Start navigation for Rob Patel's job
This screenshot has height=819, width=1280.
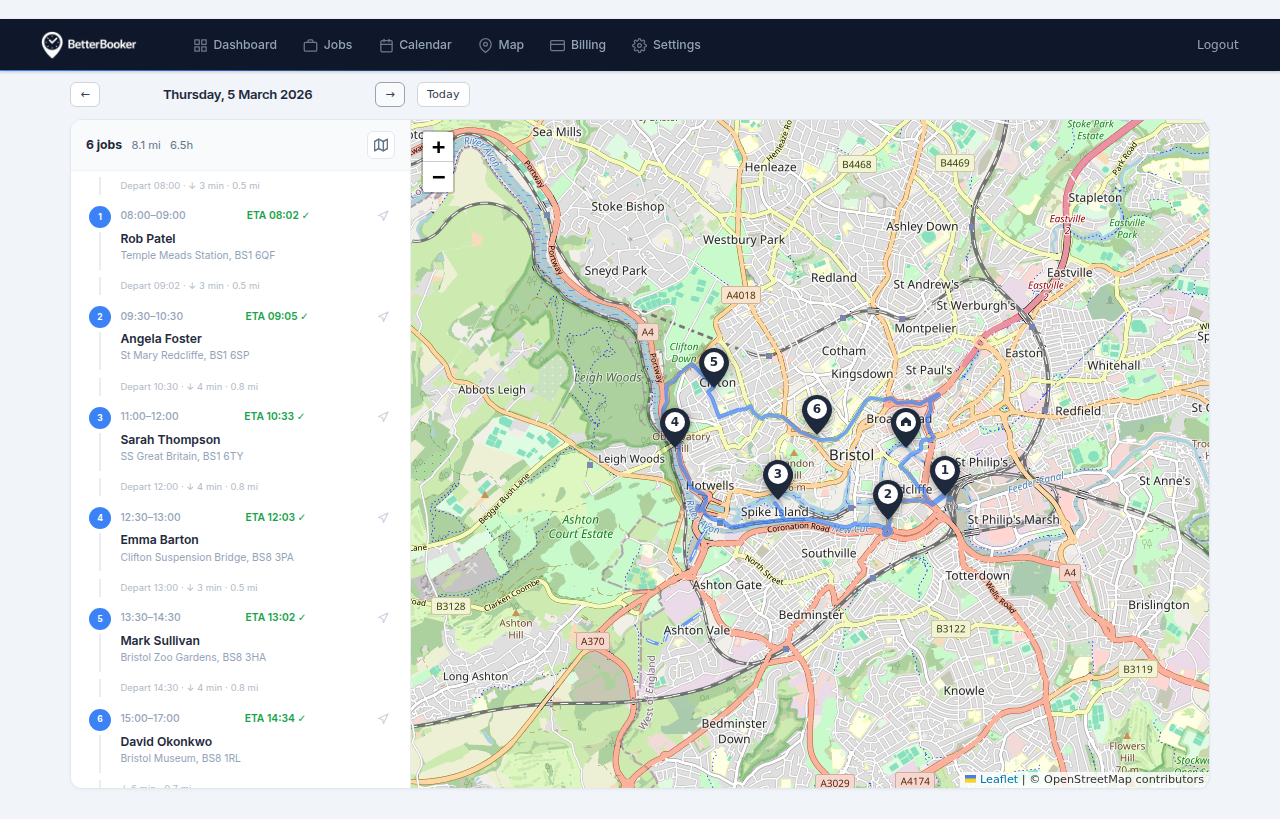click(x=383, y=216)
